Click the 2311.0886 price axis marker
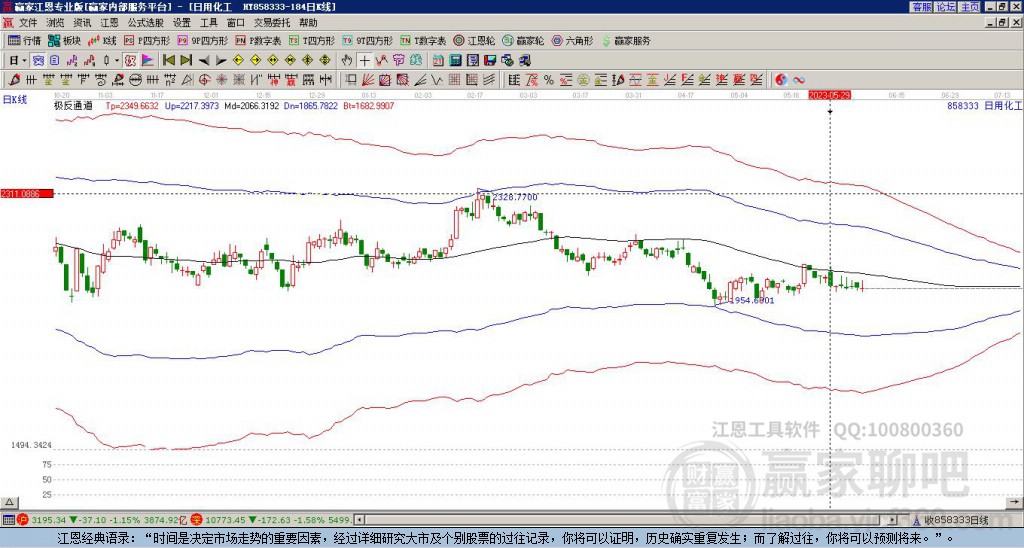The width and height of the screenshot is (1024, 548). (27, 193)
